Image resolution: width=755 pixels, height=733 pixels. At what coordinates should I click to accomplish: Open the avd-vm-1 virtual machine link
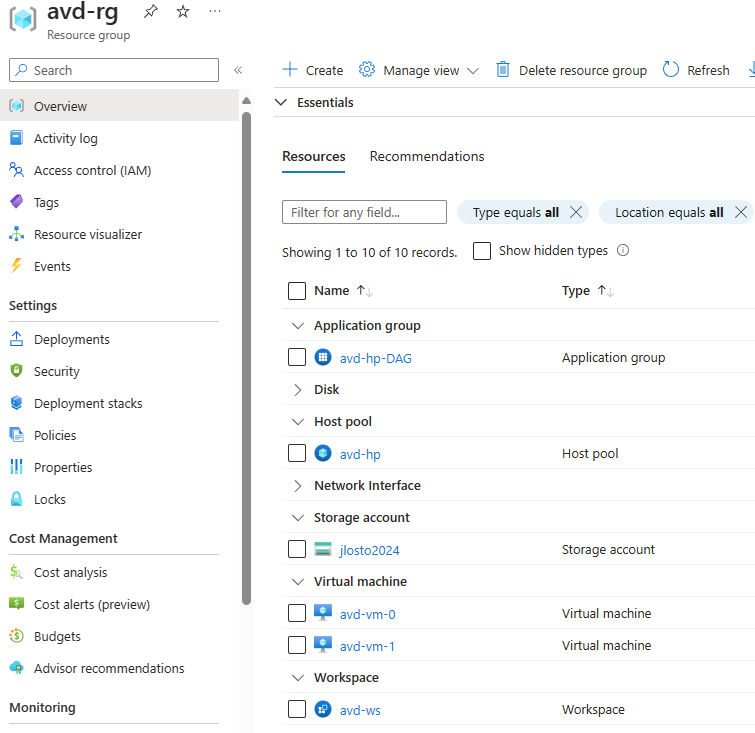pyautogui.click(x=367, y=646)
